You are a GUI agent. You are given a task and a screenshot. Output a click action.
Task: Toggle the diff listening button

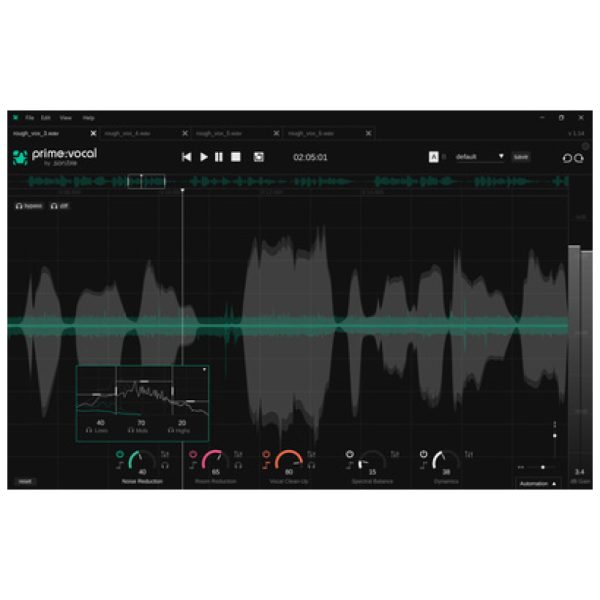tap(60, 205)
